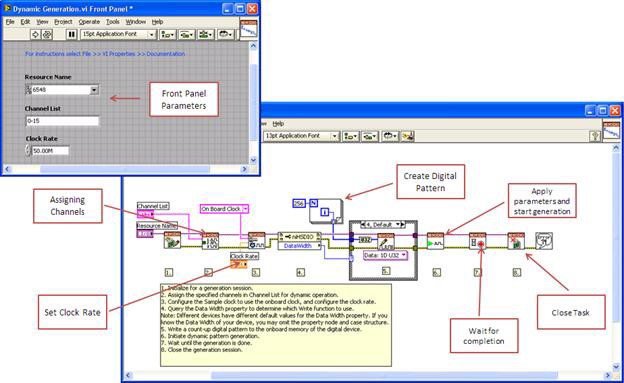
Task: Open the Tools menu in Front Panel
Action: (x=113, y=22)
